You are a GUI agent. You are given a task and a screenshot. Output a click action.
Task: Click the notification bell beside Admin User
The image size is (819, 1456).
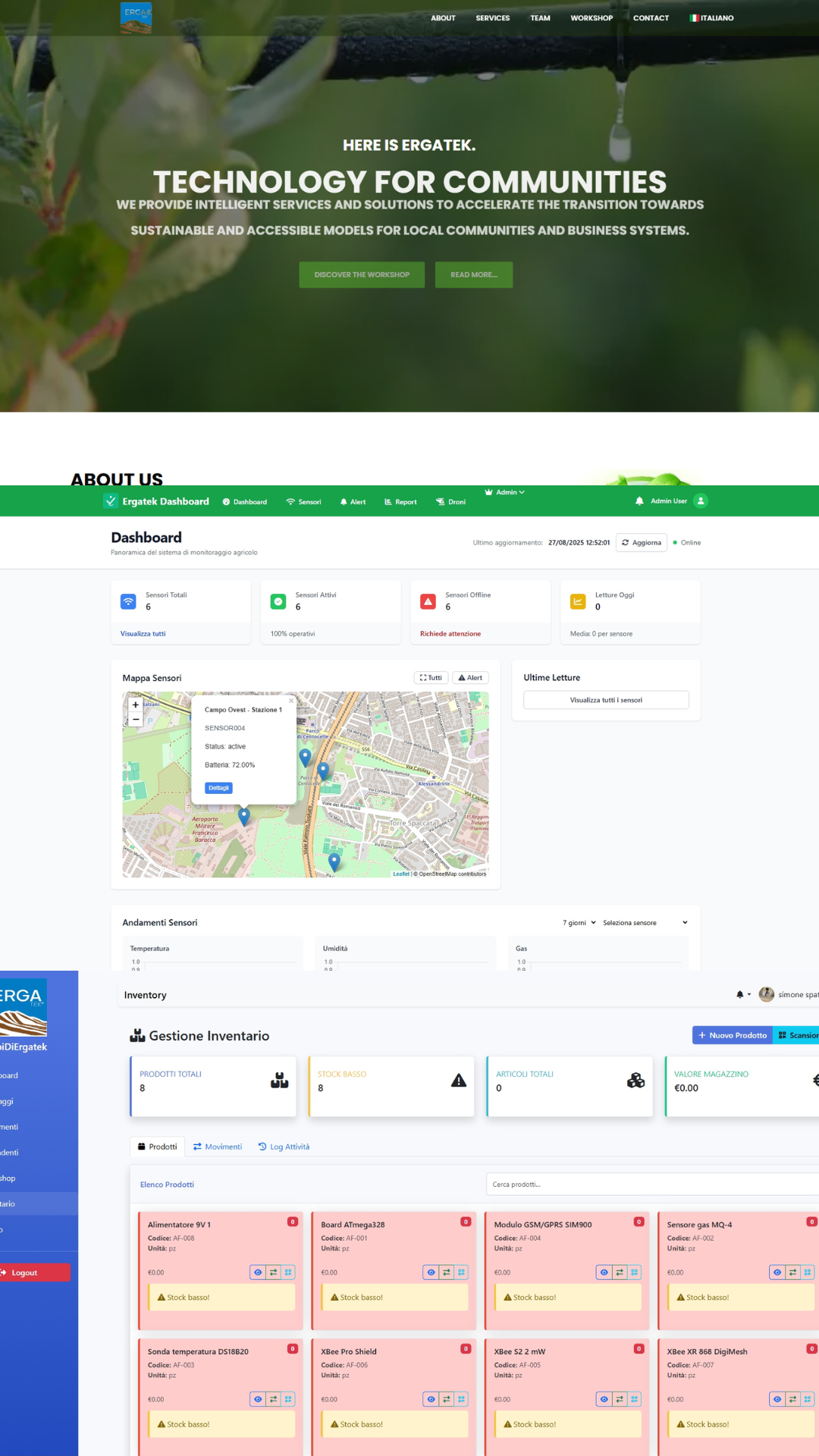click(x=639, y=501)
